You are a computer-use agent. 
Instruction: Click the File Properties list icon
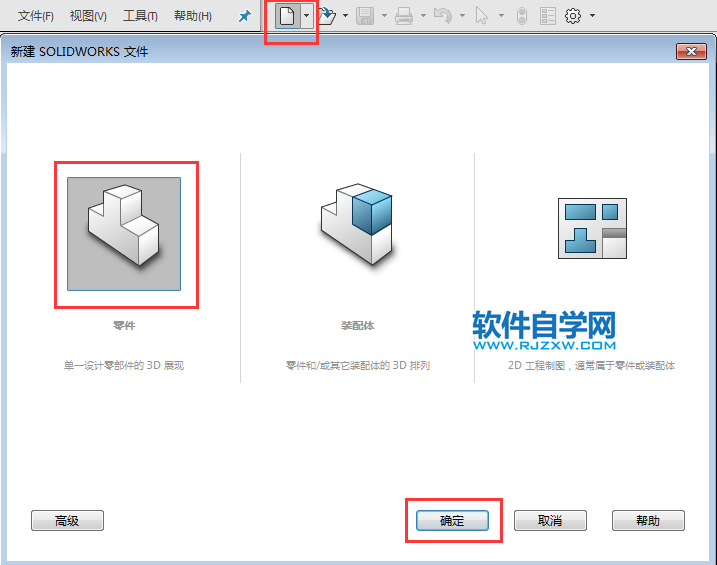(x=548, y=16)
